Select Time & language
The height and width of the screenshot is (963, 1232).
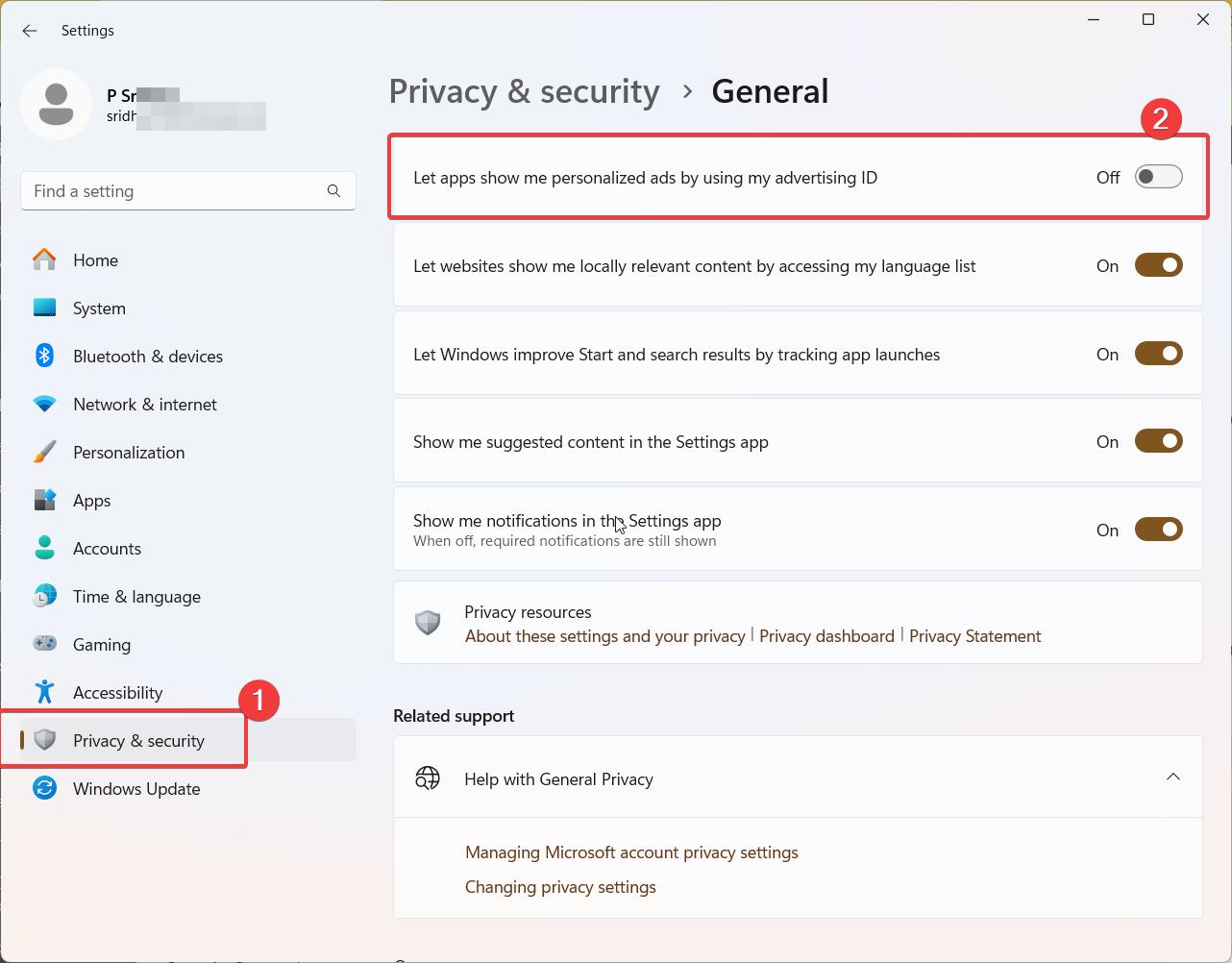(188, 596)
